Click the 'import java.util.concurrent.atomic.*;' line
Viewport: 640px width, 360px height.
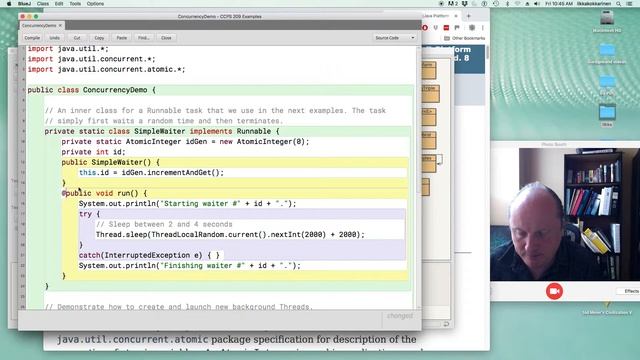(107, 69)
